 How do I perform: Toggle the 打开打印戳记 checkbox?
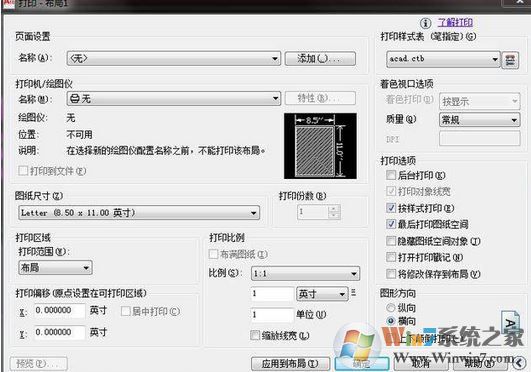(391, 257)
